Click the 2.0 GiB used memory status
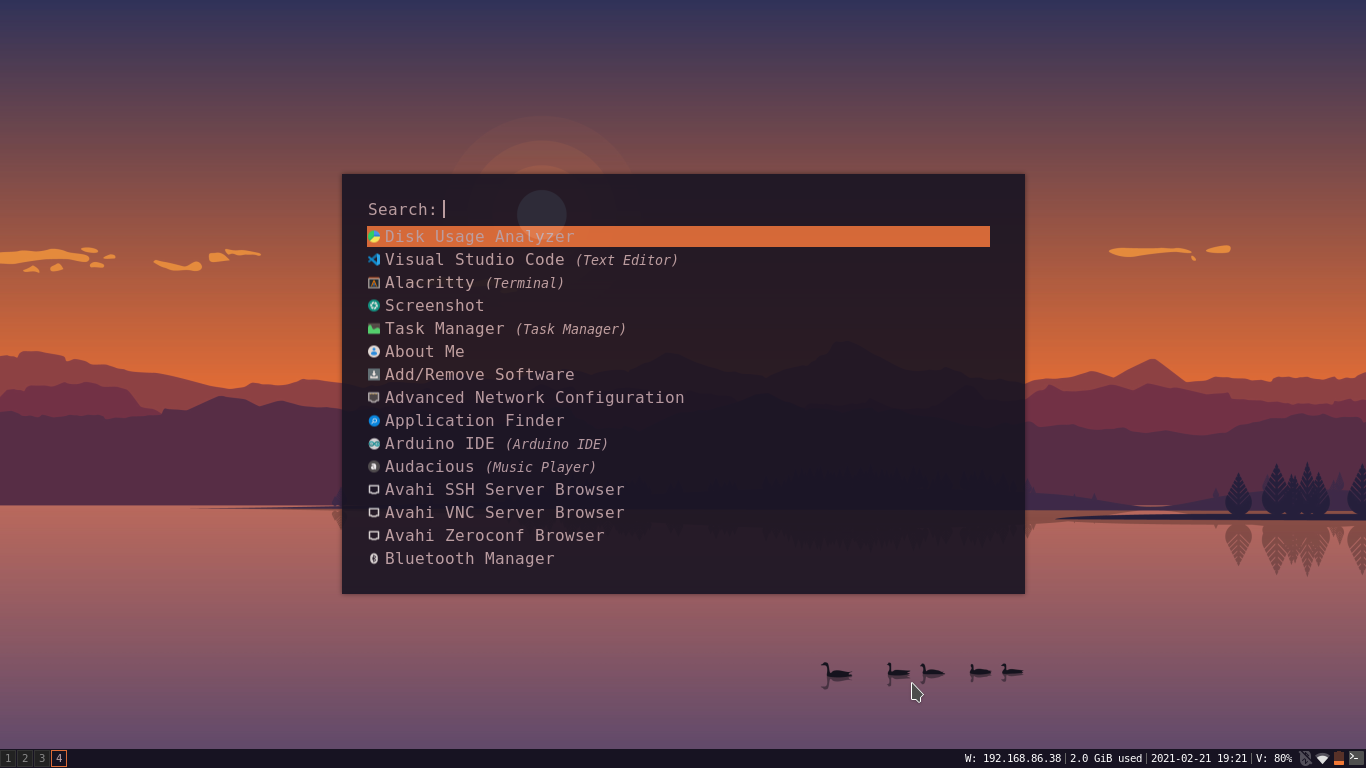This screenshot has height=768, width=1366. pyautogui.click(x=1106, y=759)
